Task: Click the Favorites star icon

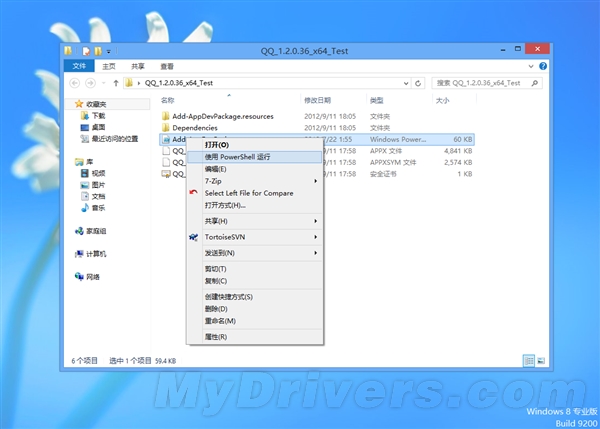Action: [x=79, y=104]
